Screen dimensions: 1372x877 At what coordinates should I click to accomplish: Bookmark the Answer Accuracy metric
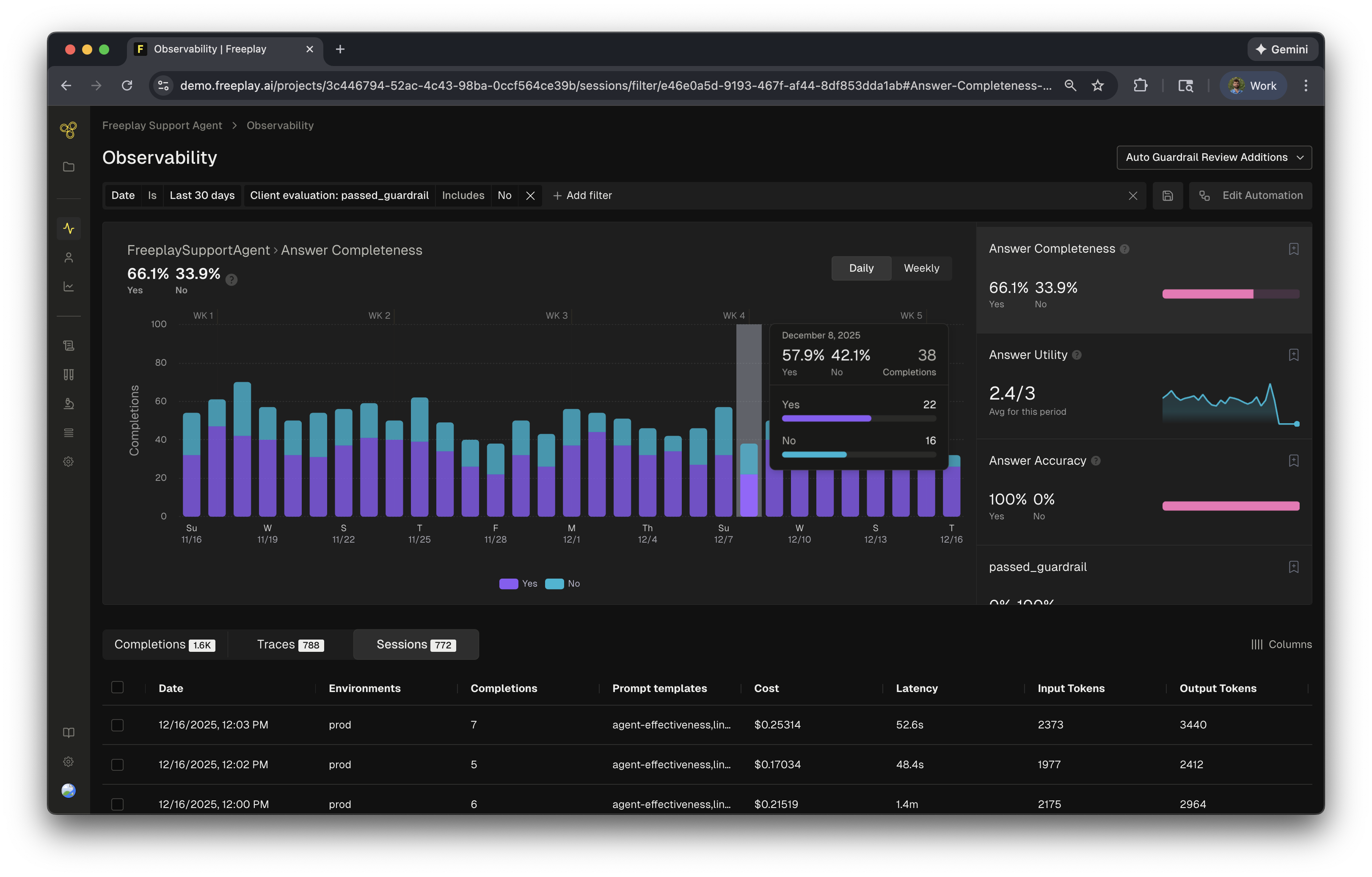pyautogui.click(x=1293, y=461)
